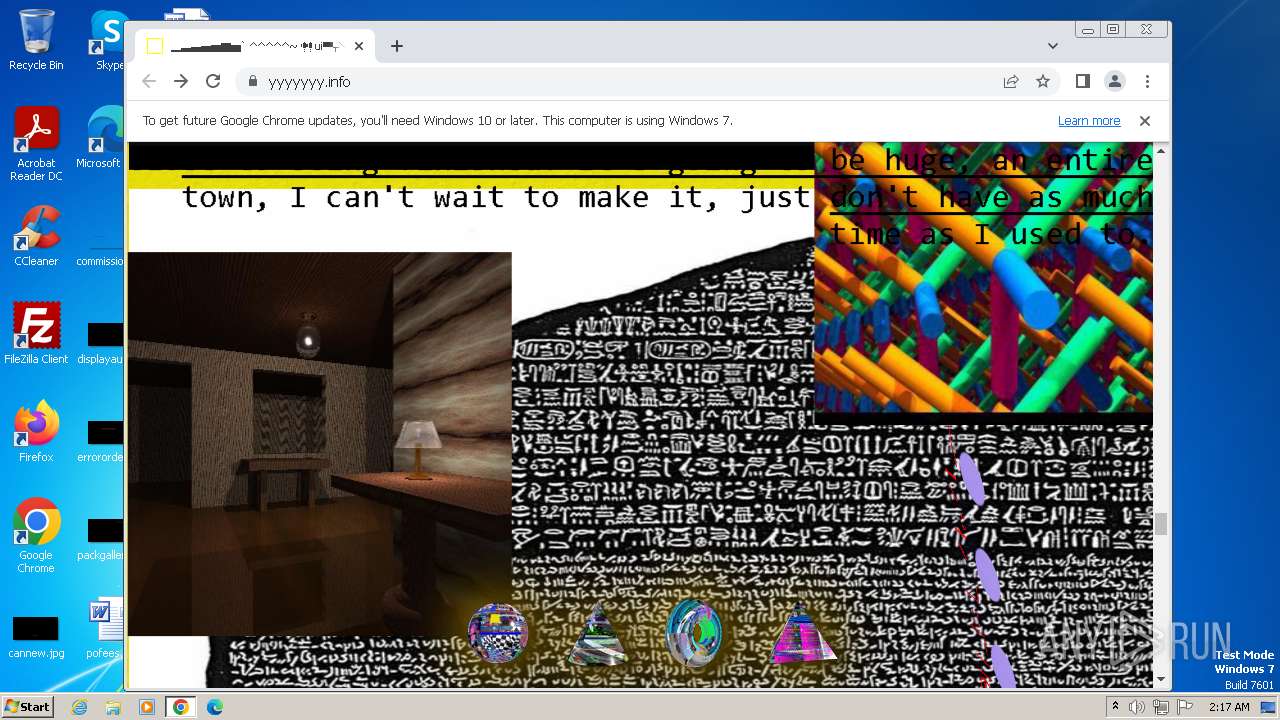Reload the yyyyyyy.info page
This screenshot has width=1280, height=720.
click(x=213, y=81)
